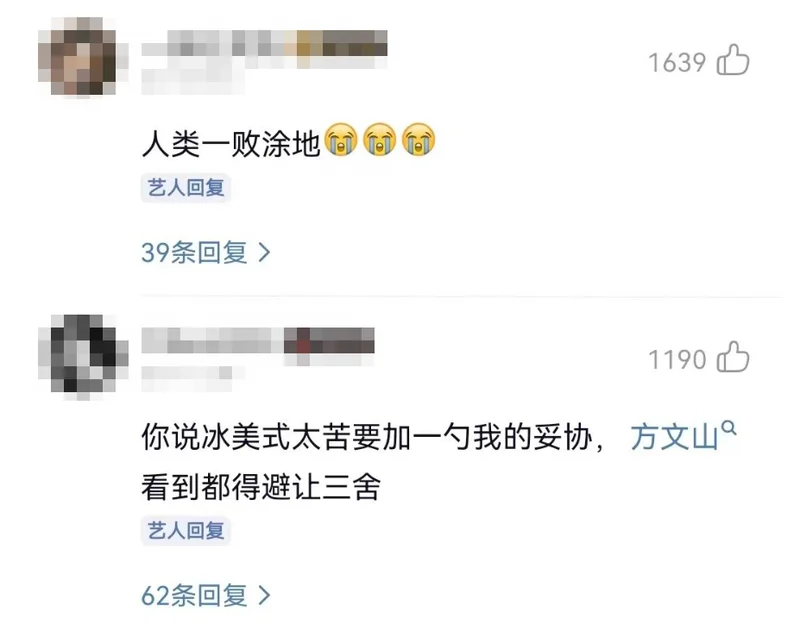Click the 1639 like count
800x624 pixels.
coord(677,63)
